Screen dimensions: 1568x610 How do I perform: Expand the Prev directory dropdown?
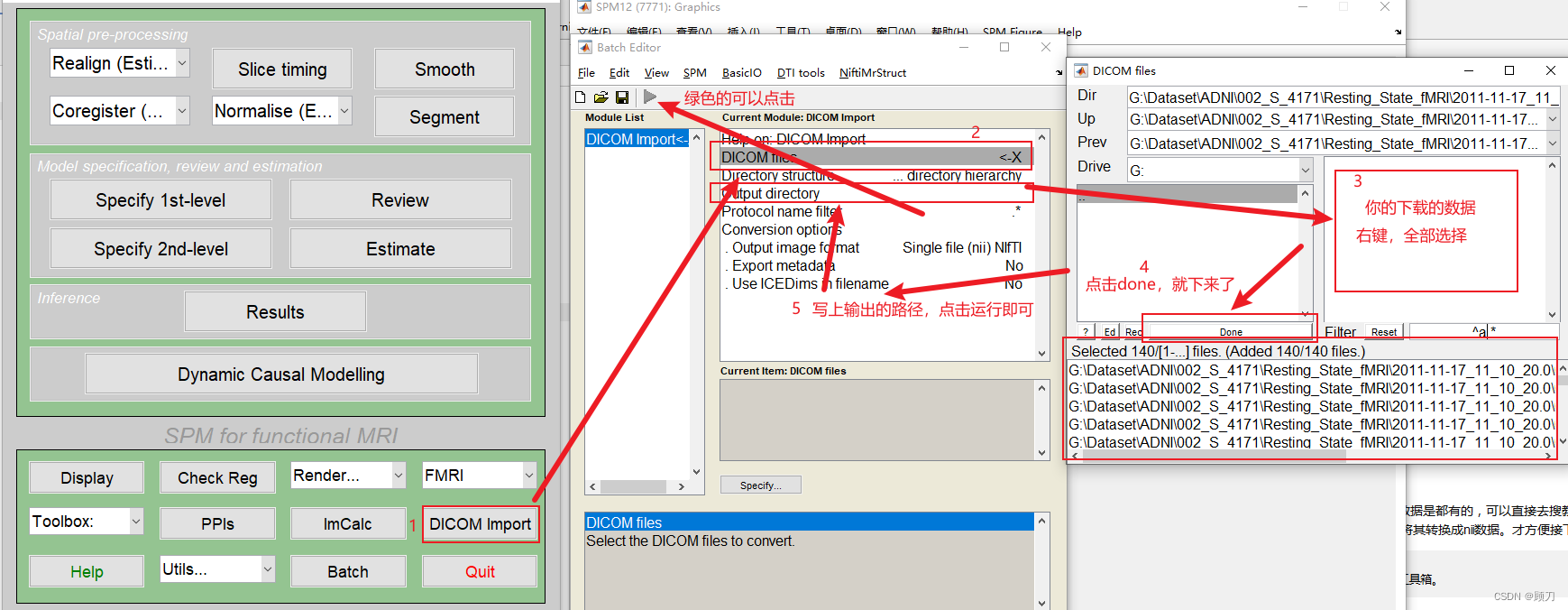(x=1553, y=143)
